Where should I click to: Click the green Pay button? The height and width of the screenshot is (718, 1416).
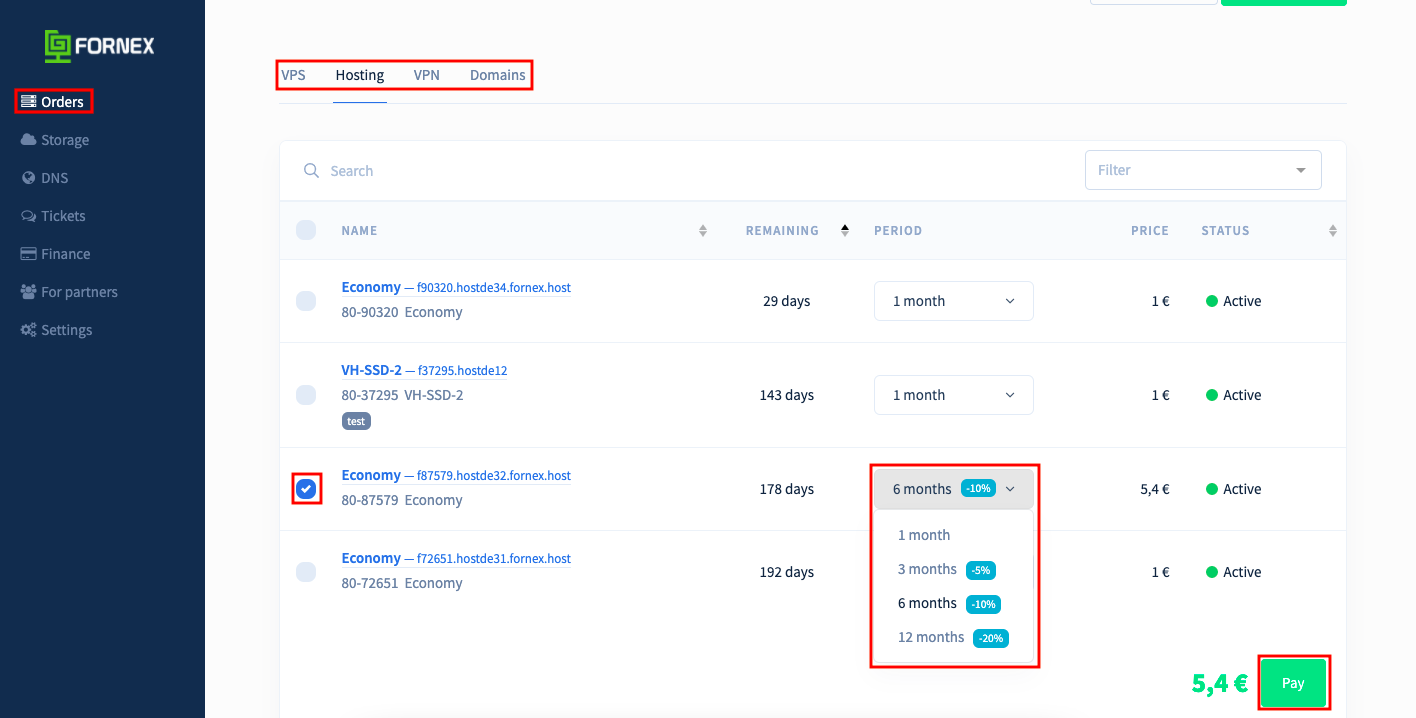1293,684
